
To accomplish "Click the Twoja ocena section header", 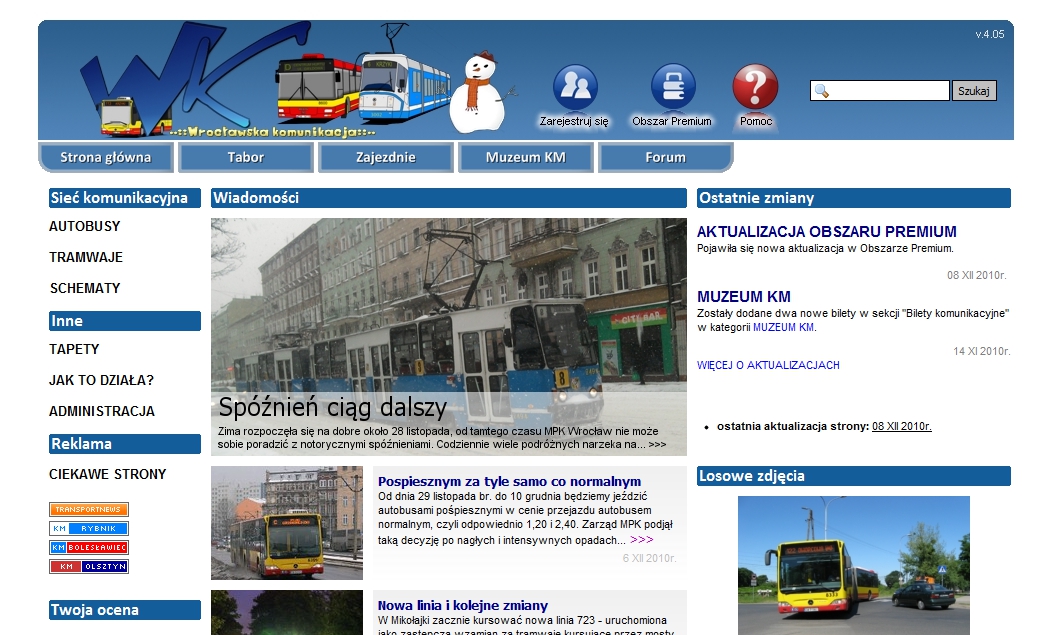I will coord(125,610).
